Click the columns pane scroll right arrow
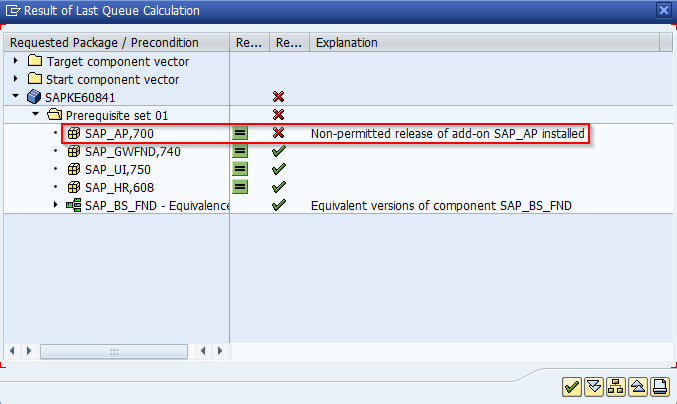This screenshot has width=677, height=404. pyautogui.click(x=220, y=351)
